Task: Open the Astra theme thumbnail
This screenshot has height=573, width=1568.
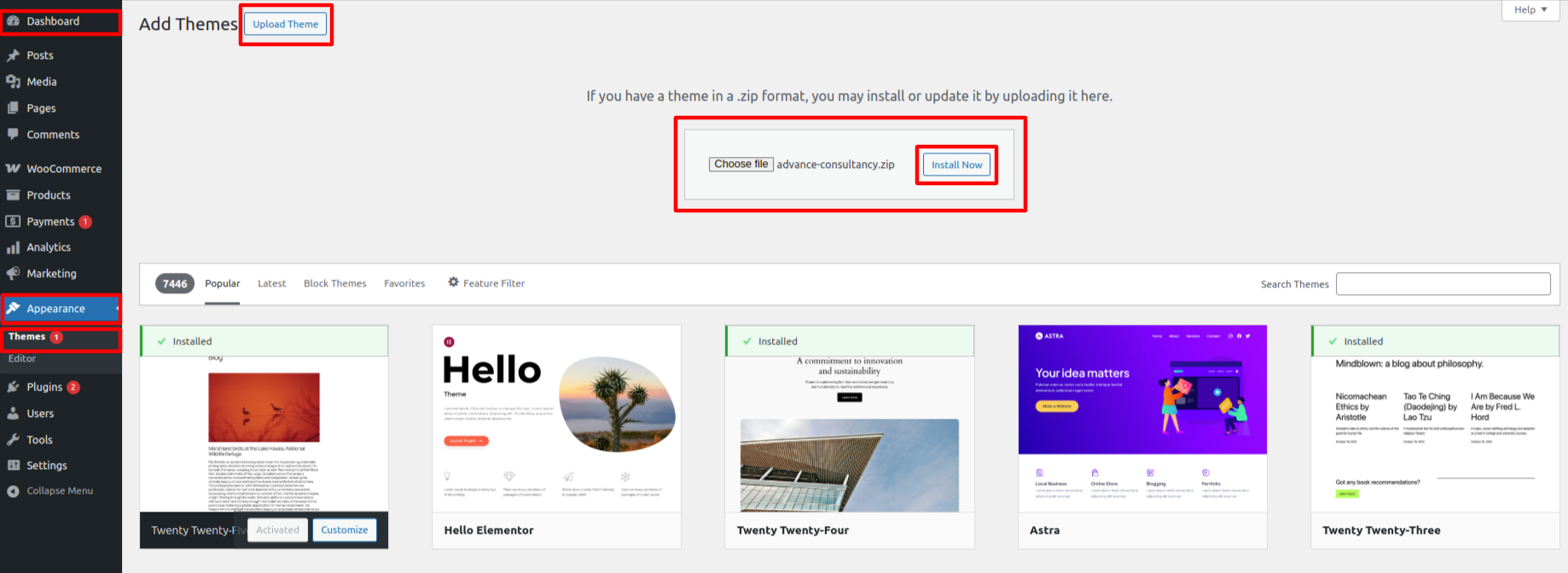Action: 1142,418
